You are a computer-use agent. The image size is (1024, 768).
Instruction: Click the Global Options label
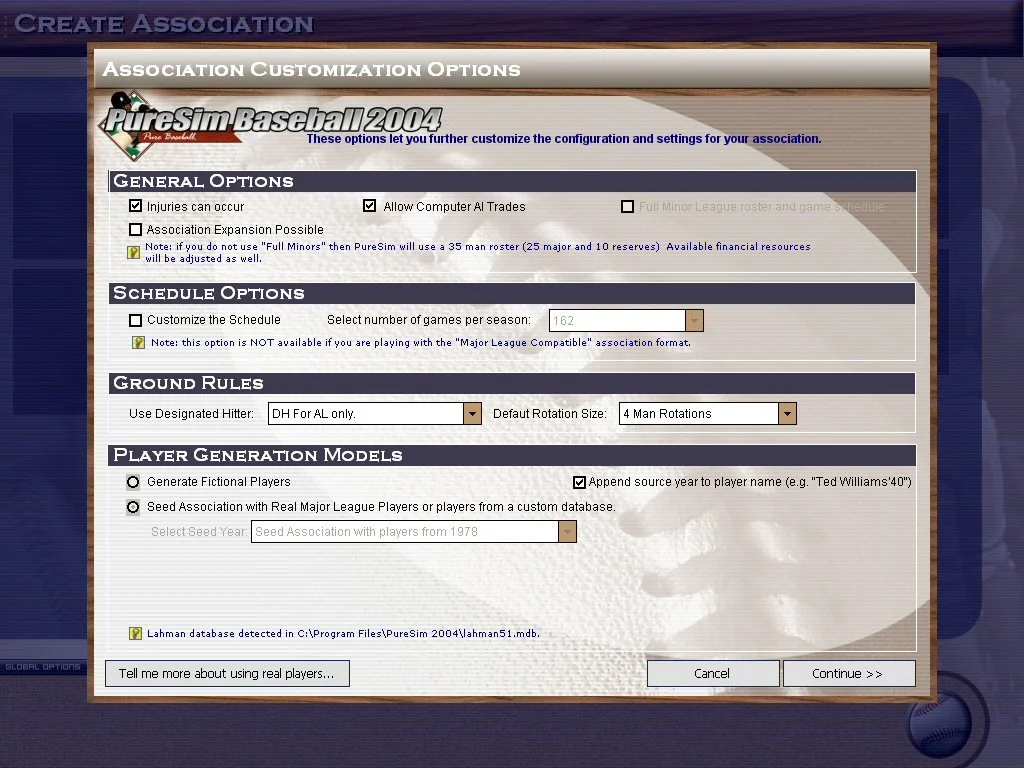(43, 667)
